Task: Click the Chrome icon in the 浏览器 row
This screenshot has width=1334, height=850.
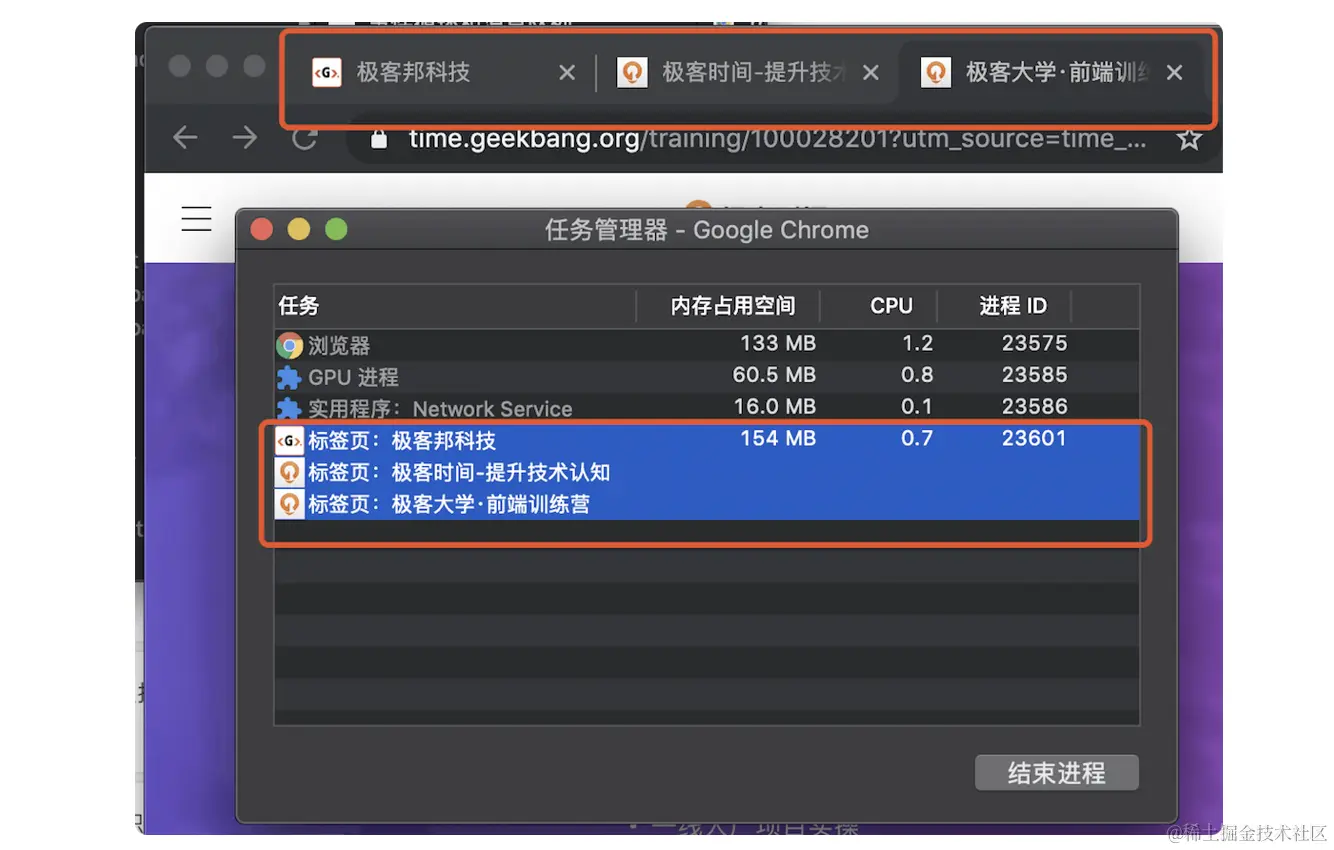Action: 290,346
